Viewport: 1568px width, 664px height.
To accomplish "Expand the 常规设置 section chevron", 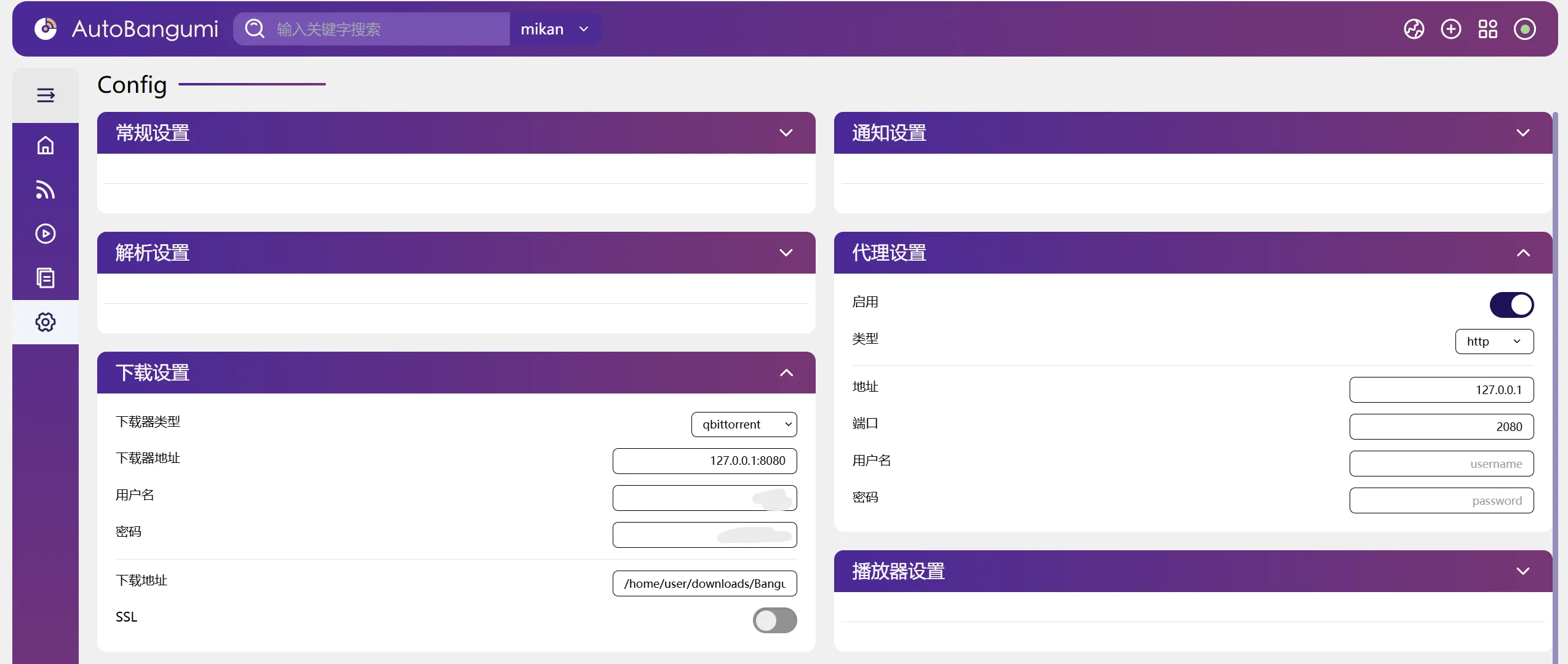I will click(x=786, y=133).
